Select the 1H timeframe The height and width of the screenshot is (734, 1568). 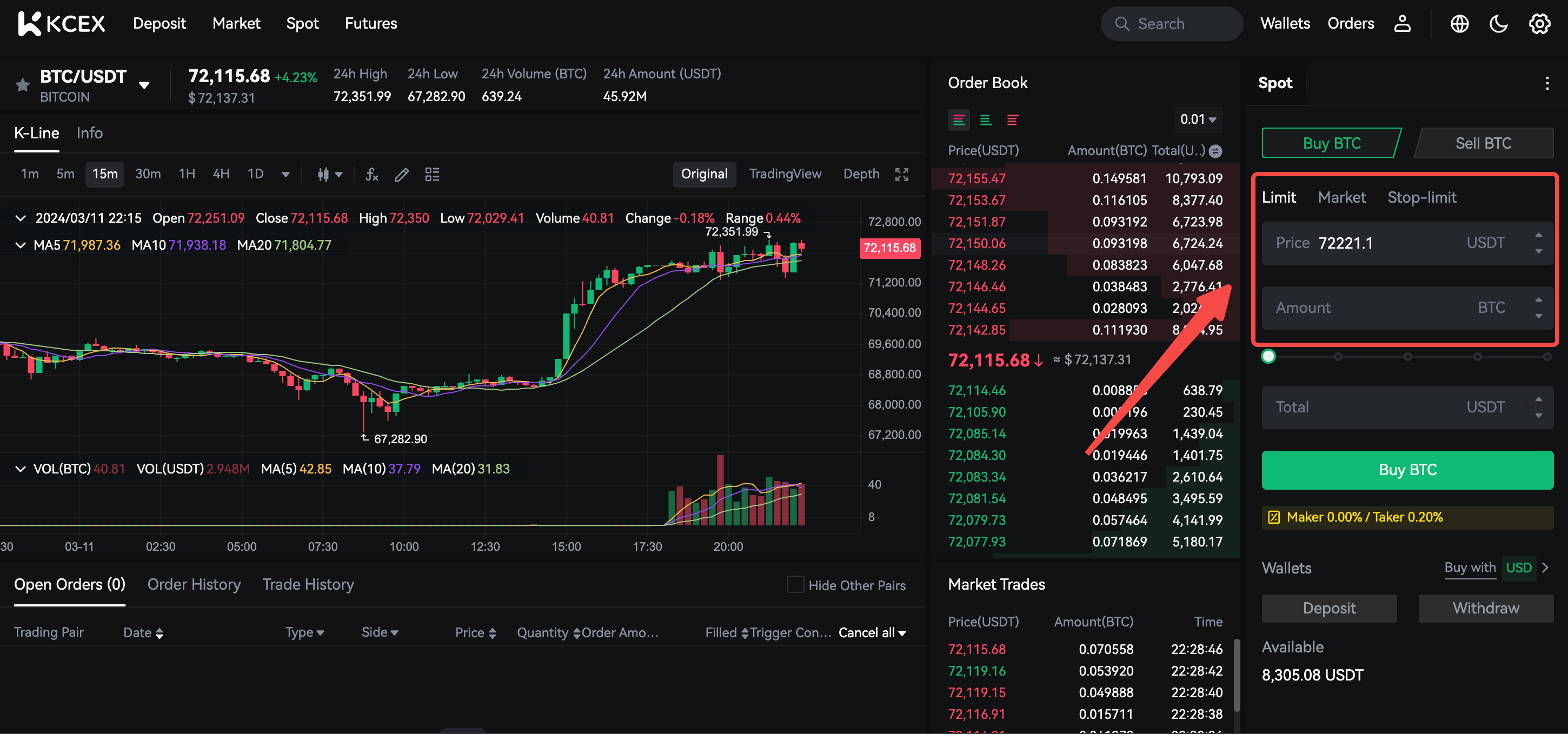click(187, 175)
